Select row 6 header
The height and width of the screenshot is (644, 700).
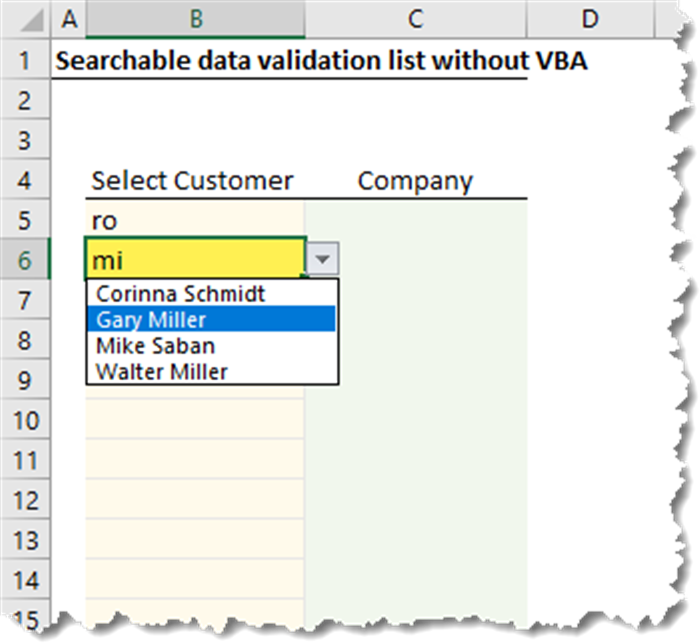(x=27, y=261)
